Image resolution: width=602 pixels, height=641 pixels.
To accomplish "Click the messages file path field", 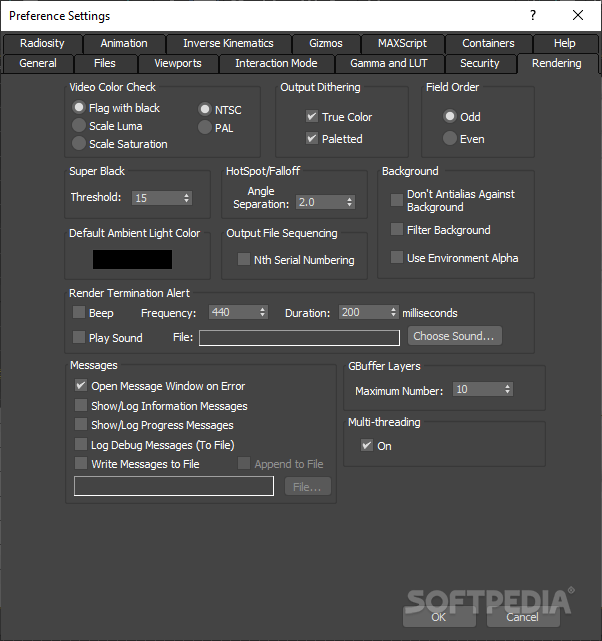I will click(x=174, y=486).
